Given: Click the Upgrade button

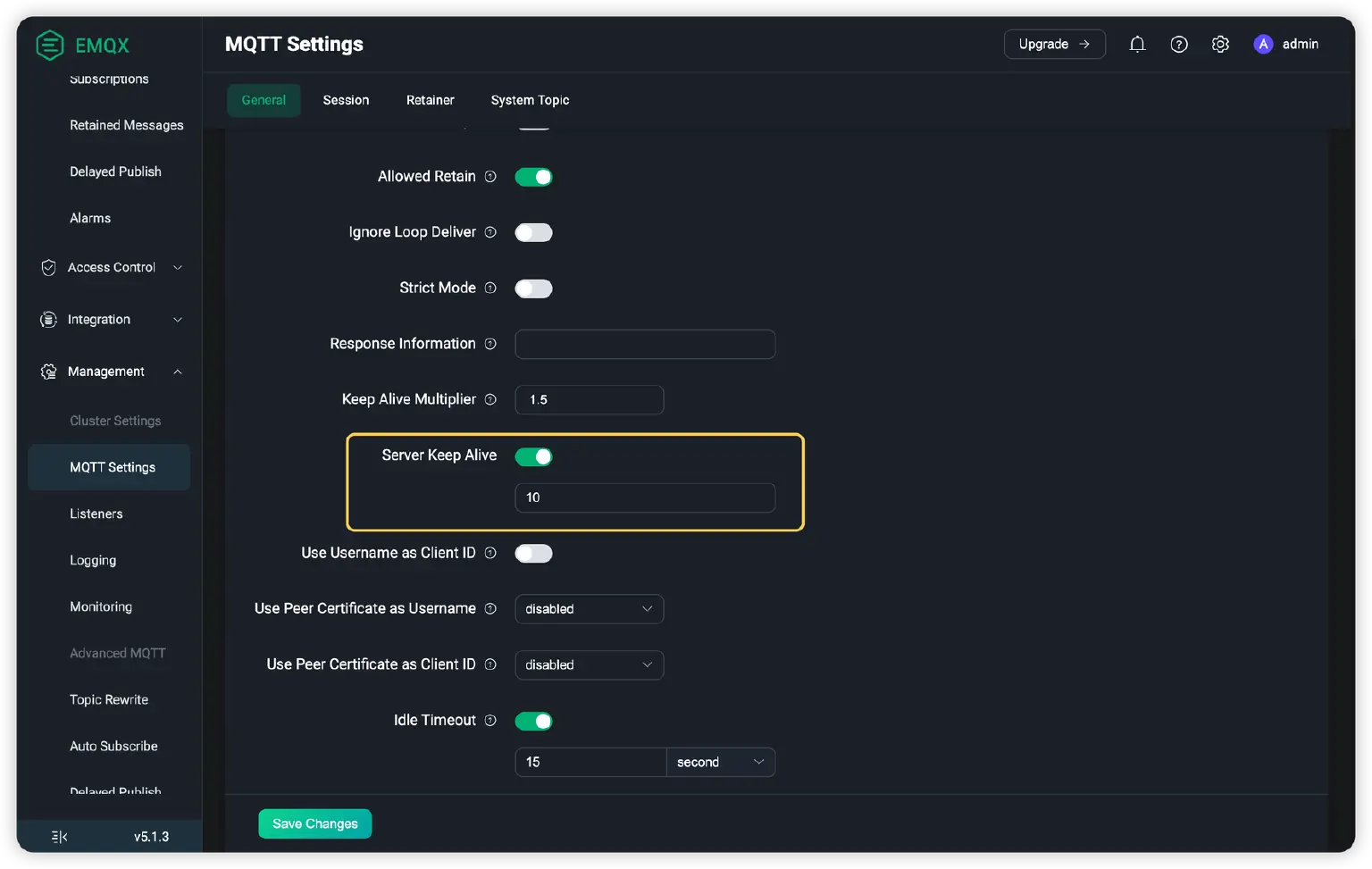Looking at the screenshot, I should [x=1055, y=43].
